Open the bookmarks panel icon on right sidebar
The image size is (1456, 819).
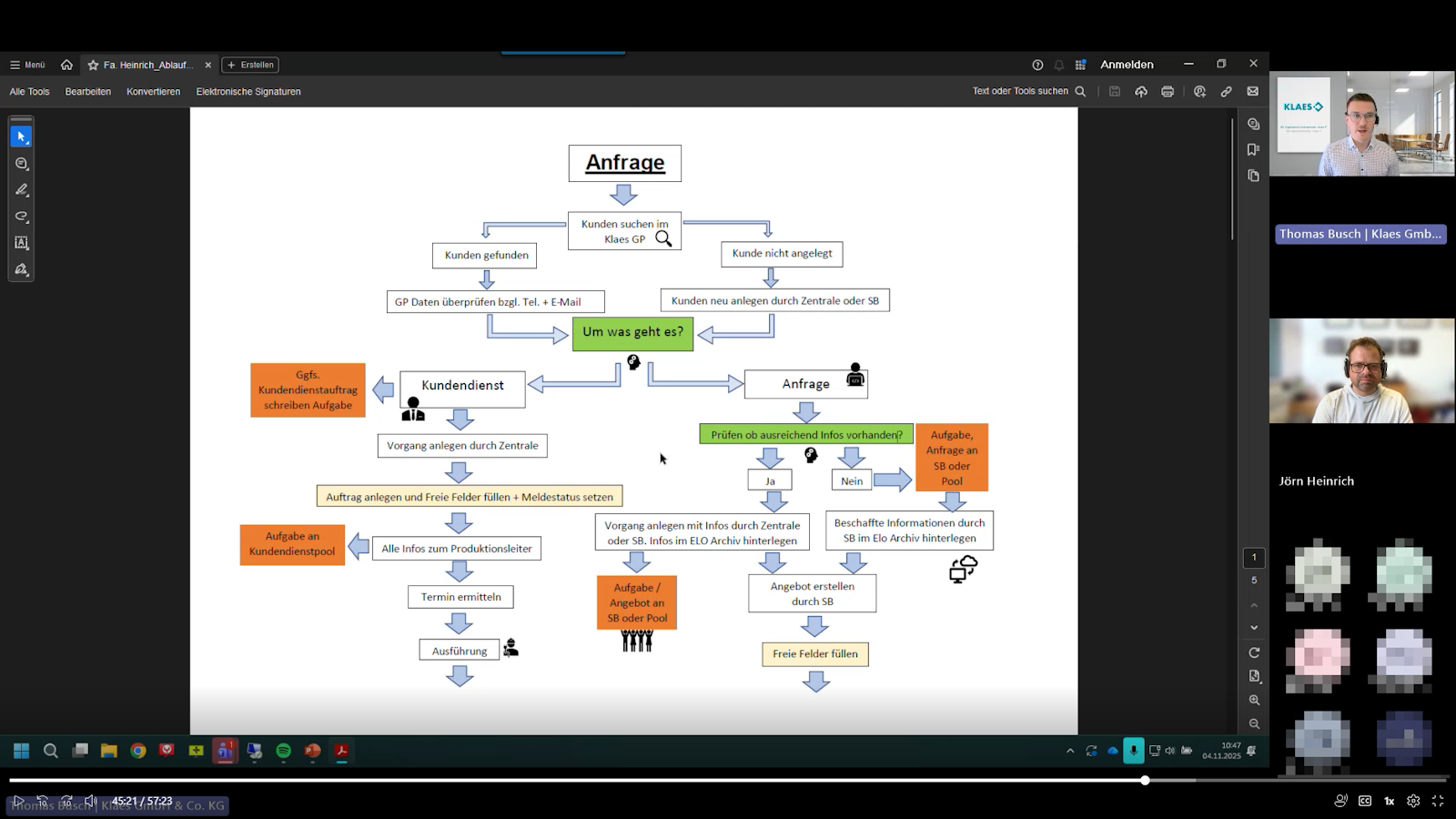[1253, 149]
